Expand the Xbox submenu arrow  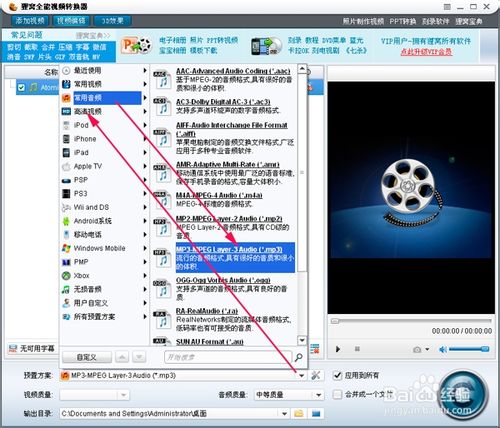point(145,276)
